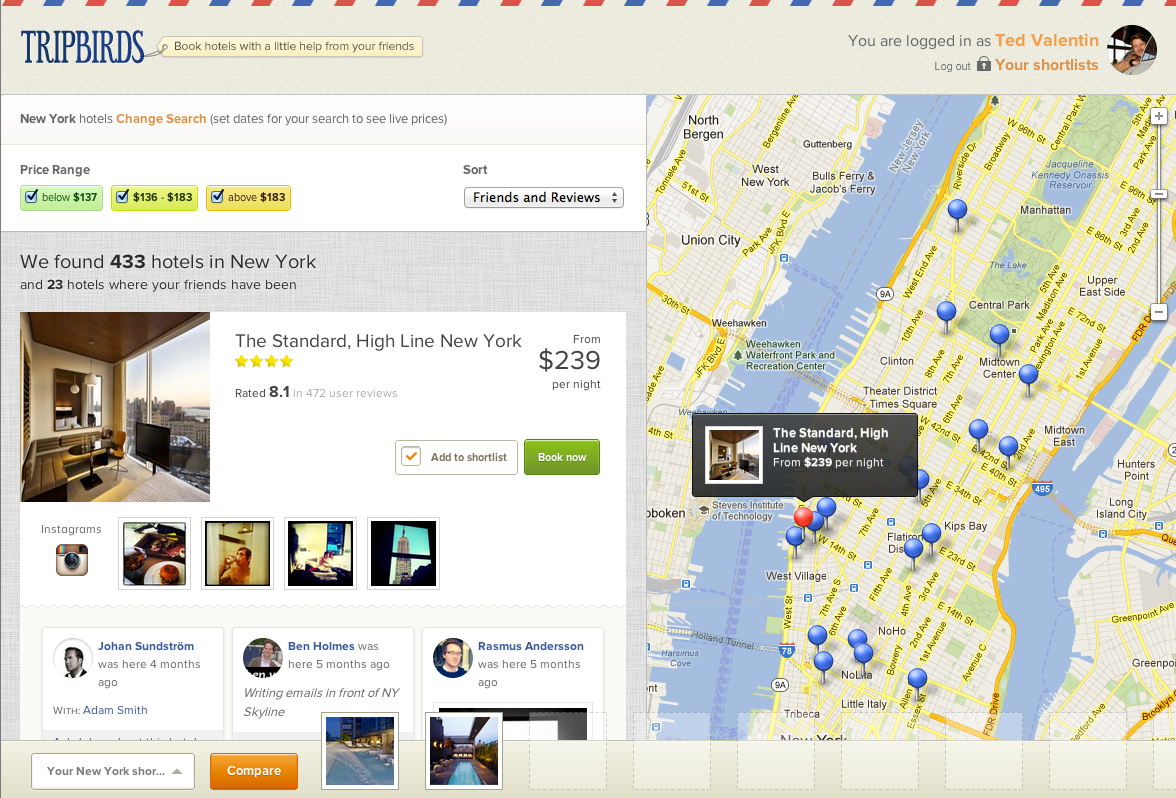Click the Change Search link
This screenshot has width=1176, height=798.
tap(160, 118)
